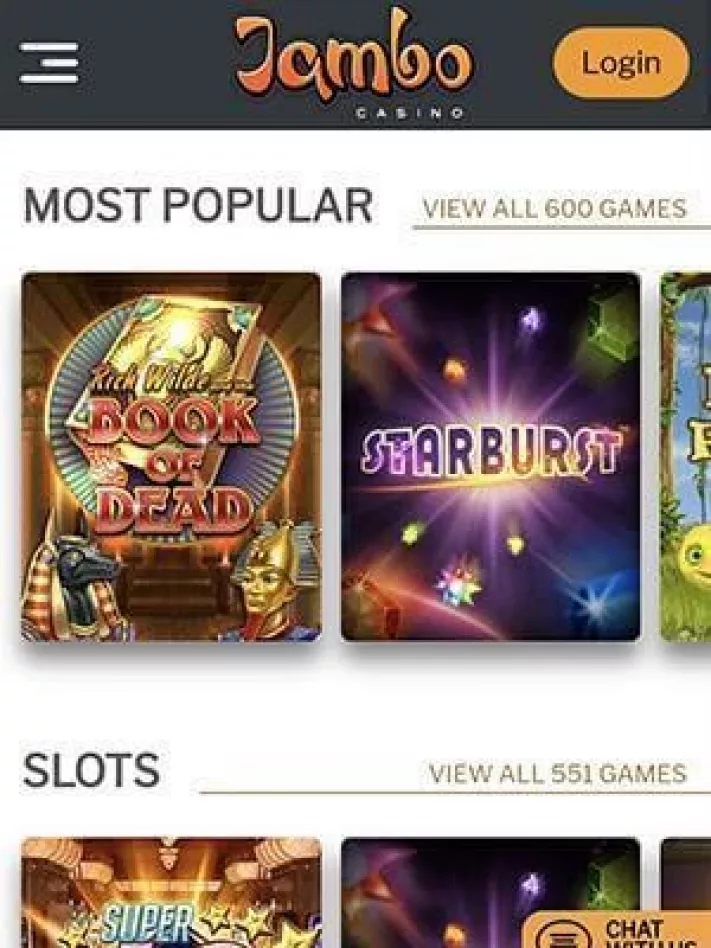This screenshot has height=948, width=711.
Task: Open Starburst tile in the Slots row
Action: click(x=490, y=892)
